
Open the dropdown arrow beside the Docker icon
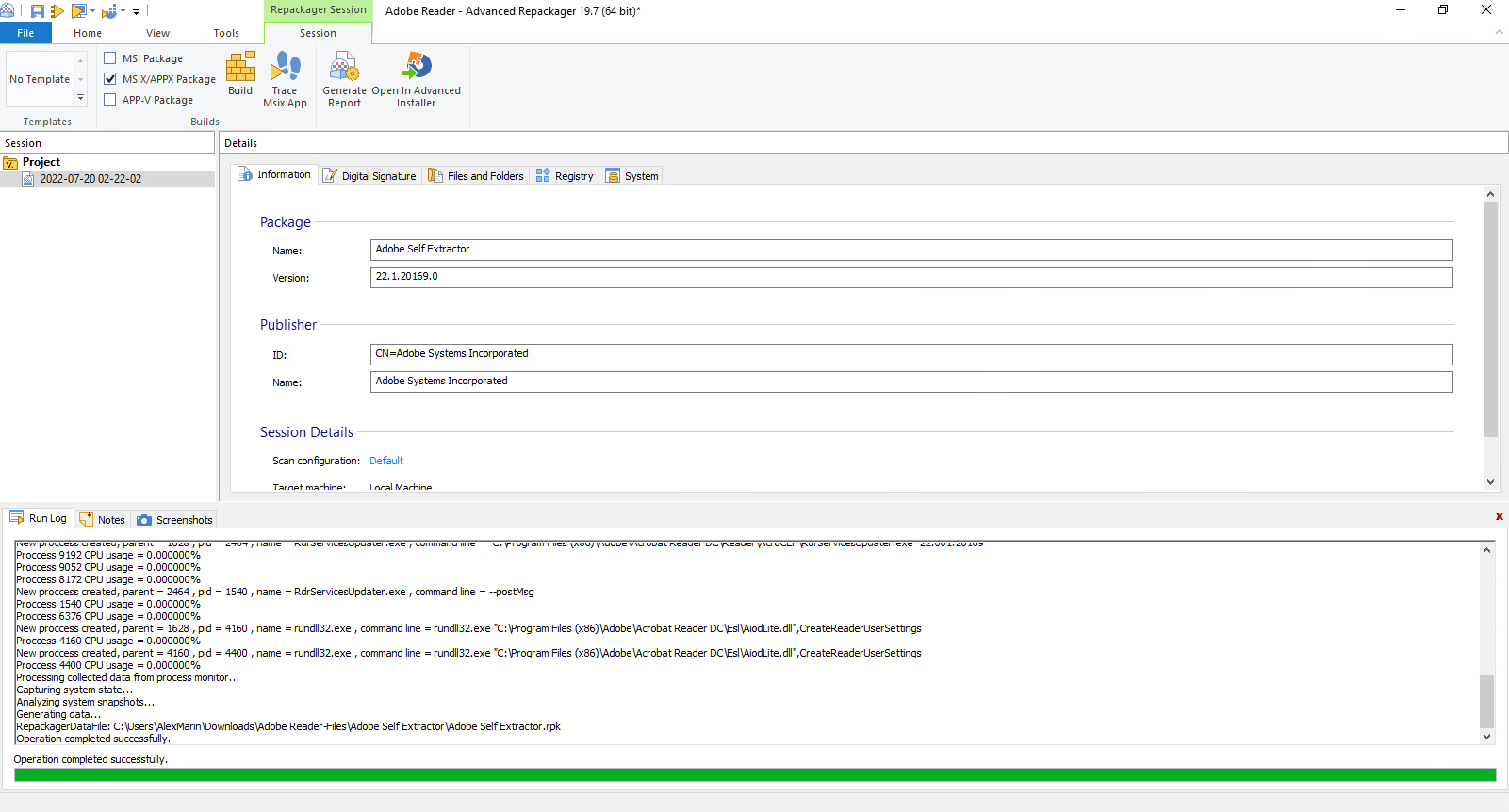123,11
